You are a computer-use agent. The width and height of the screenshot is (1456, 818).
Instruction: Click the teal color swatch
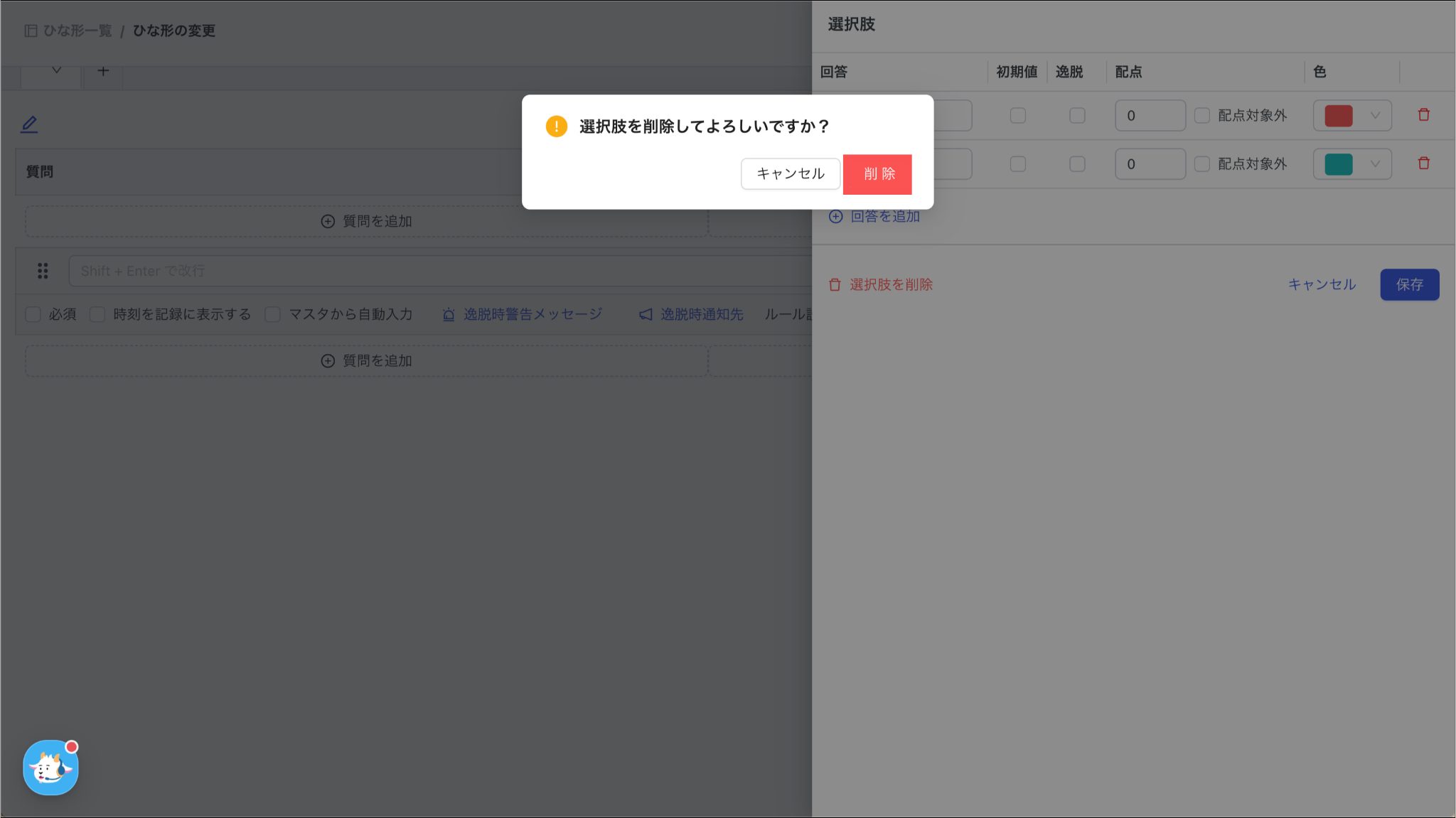coord(1338,164)
